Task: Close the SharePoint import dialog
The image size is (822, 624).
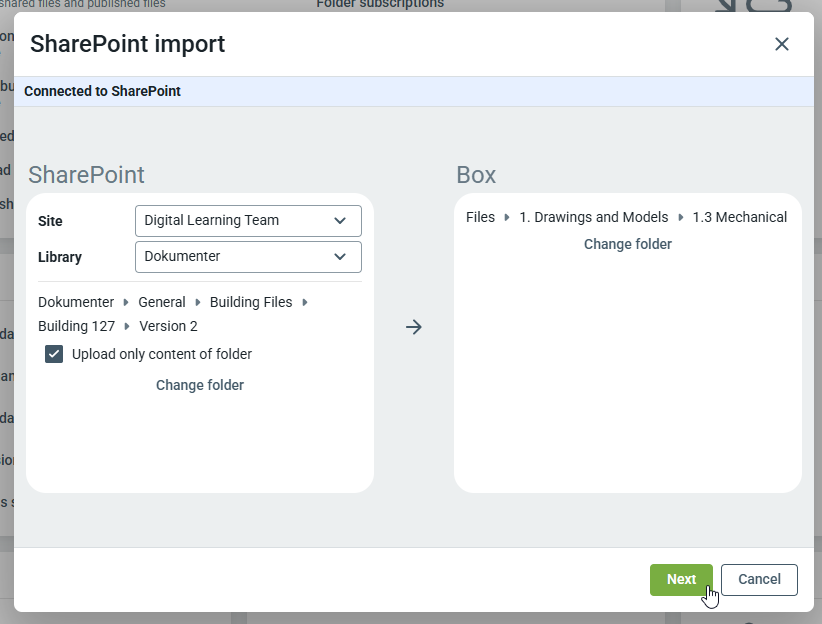Action: point(782,44)
